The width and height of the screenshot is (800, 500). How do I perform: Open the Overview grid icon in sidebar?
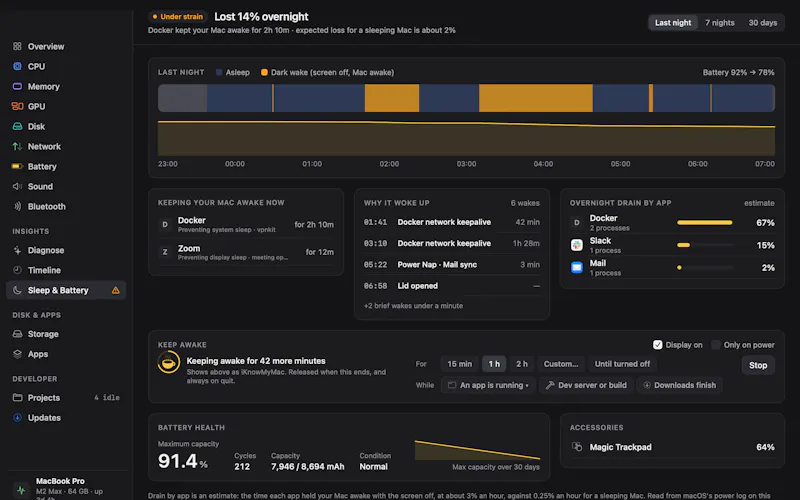point(17,46)
